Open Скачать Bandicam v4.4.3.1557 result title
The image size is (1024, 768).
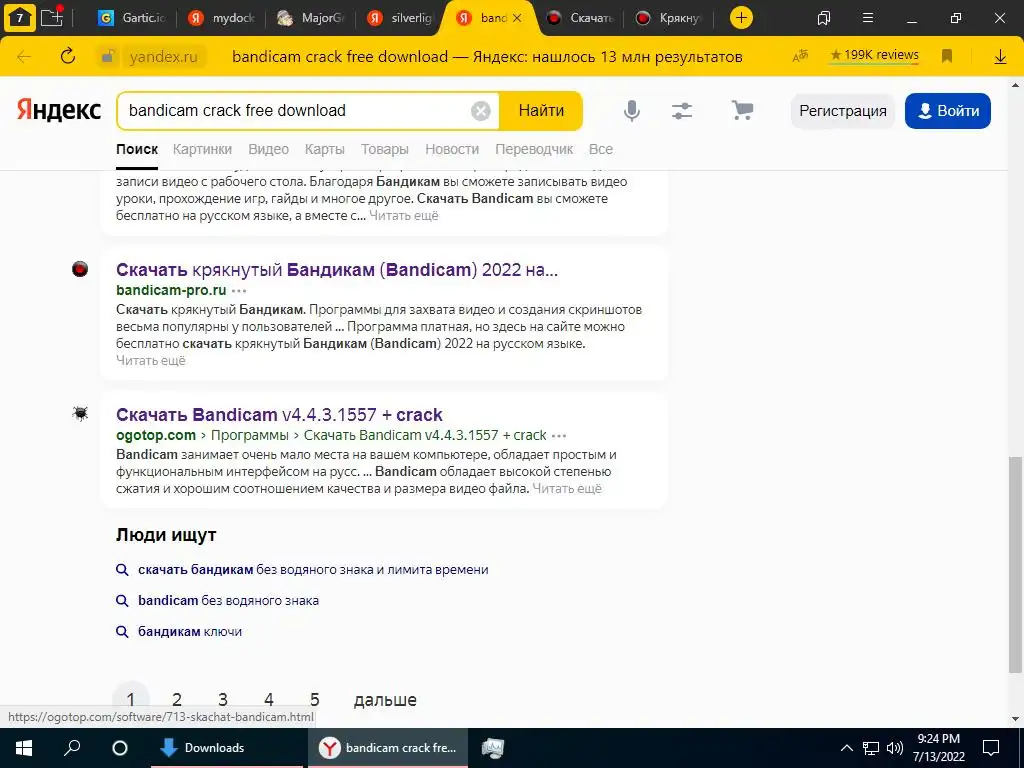(280, 415)
